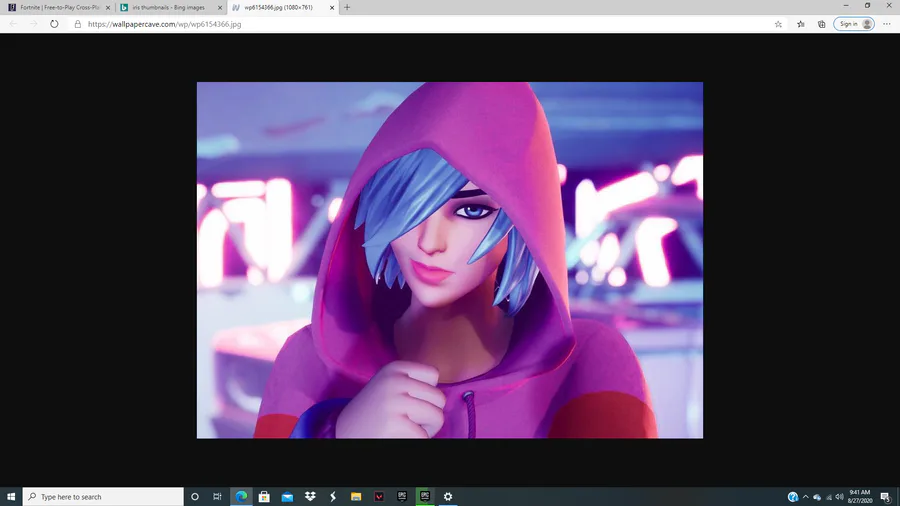Add this page to favorites with the star icon
900x506 pixels.
(778, 24)
